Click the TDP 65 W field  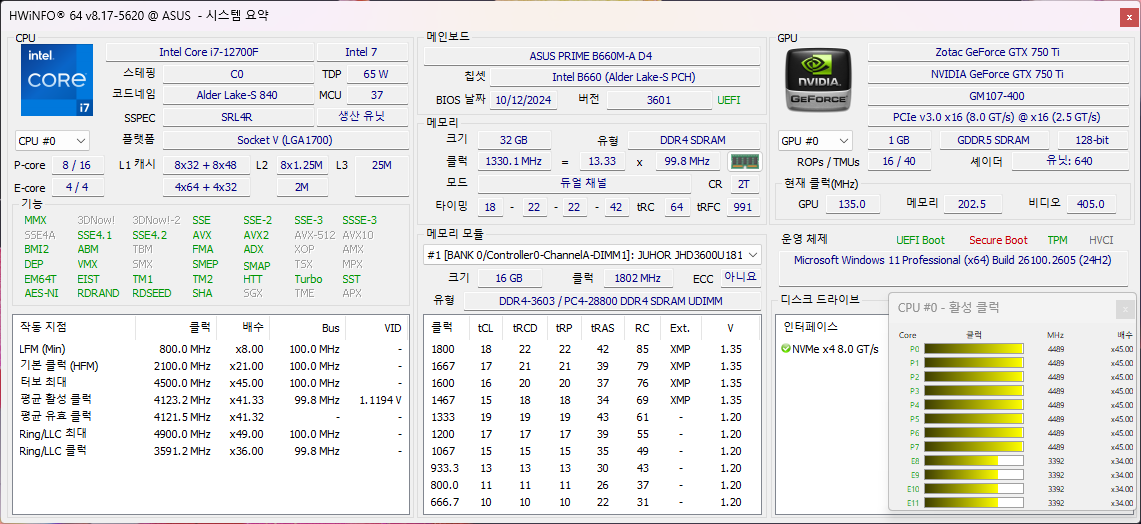(375, 74)
